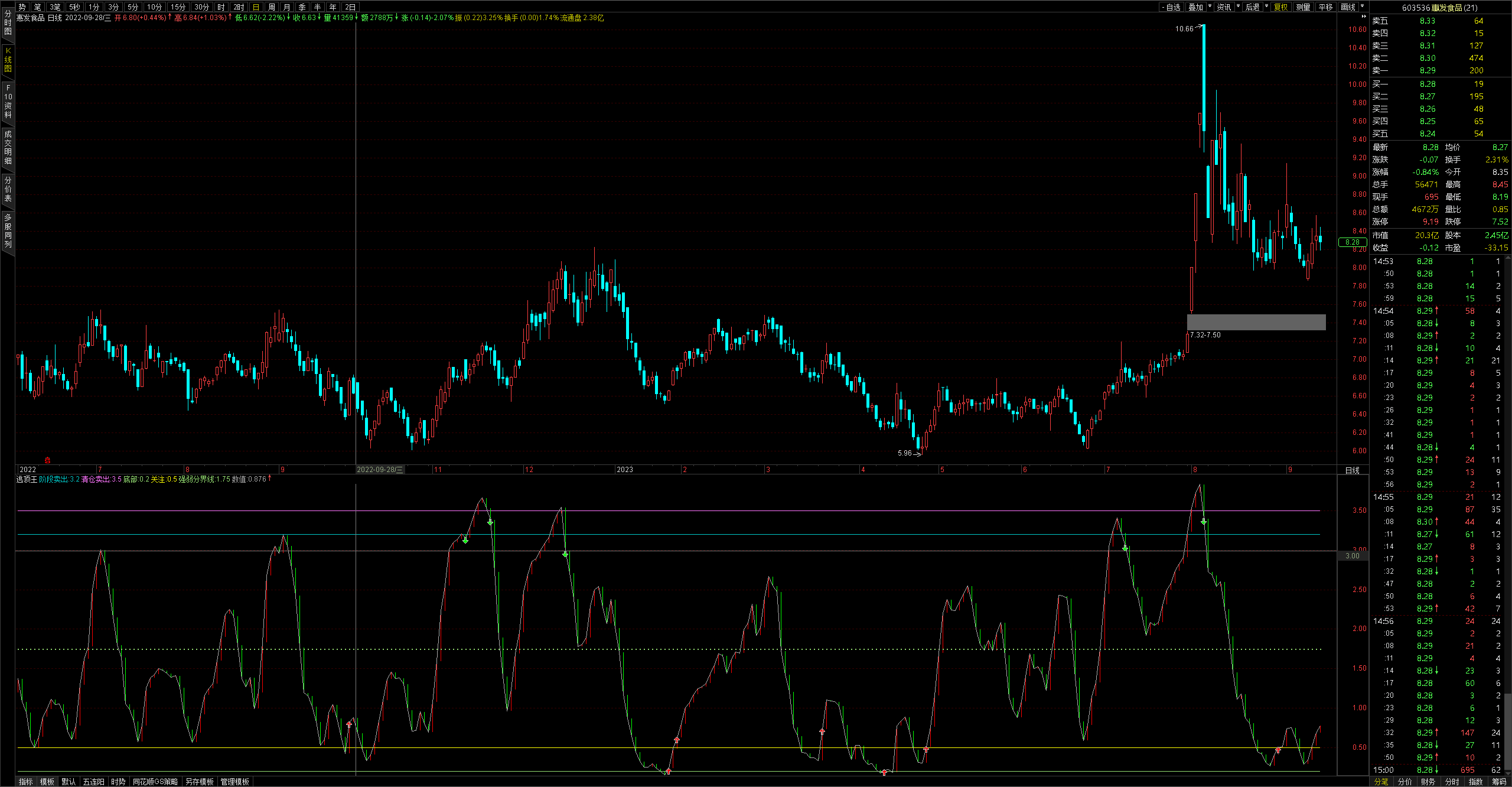Screen dimensions: 1512x787
Task: Switch chart to 2时 interval
Action: (239, 7)
